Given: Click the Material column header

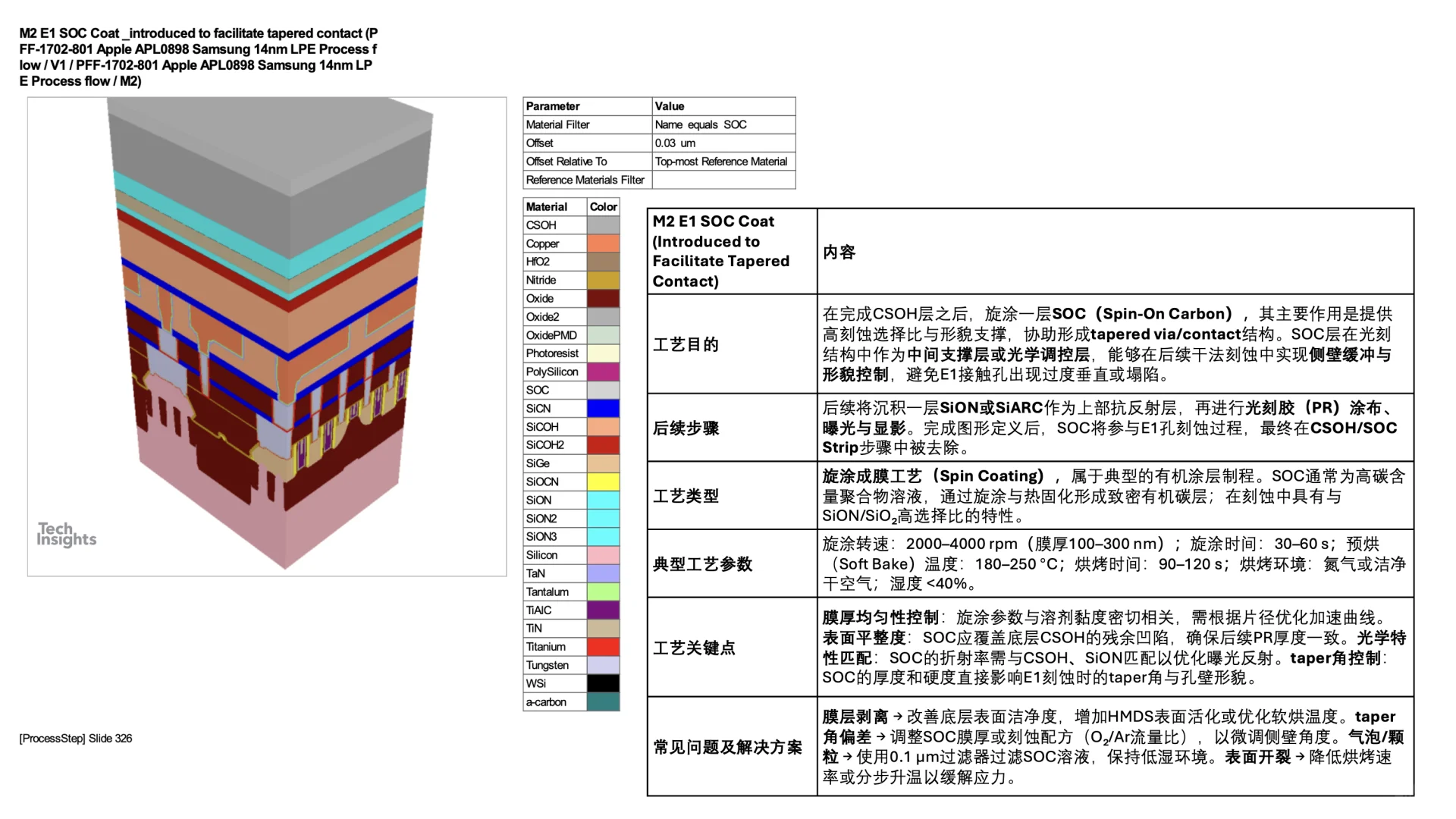Looking at the screenshot, I should pyautogui.click(x=546, y=206).
